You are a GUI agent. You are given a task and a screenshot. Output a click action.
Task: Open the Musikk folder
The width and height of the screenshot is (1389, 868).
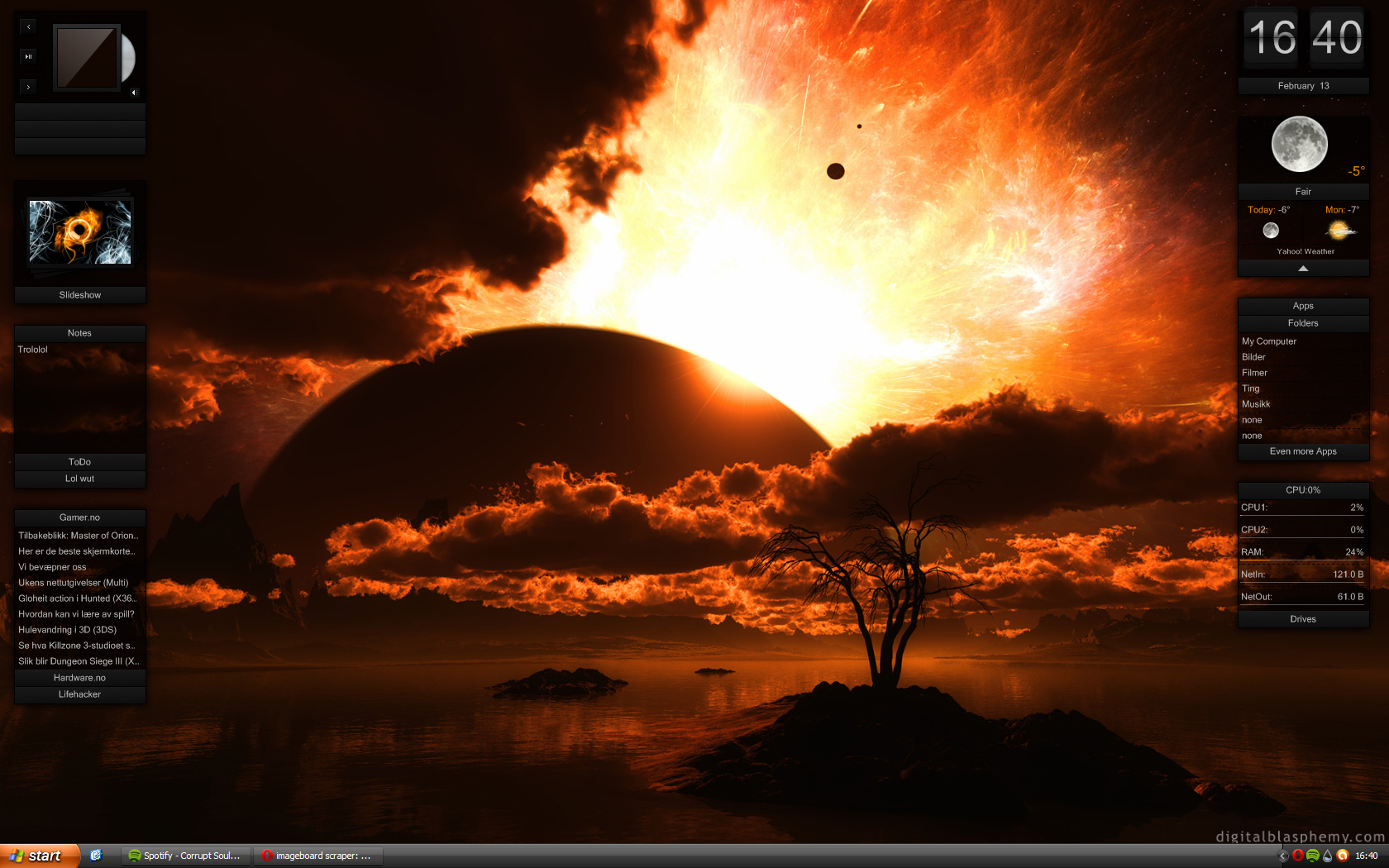tap(1256, 404)
